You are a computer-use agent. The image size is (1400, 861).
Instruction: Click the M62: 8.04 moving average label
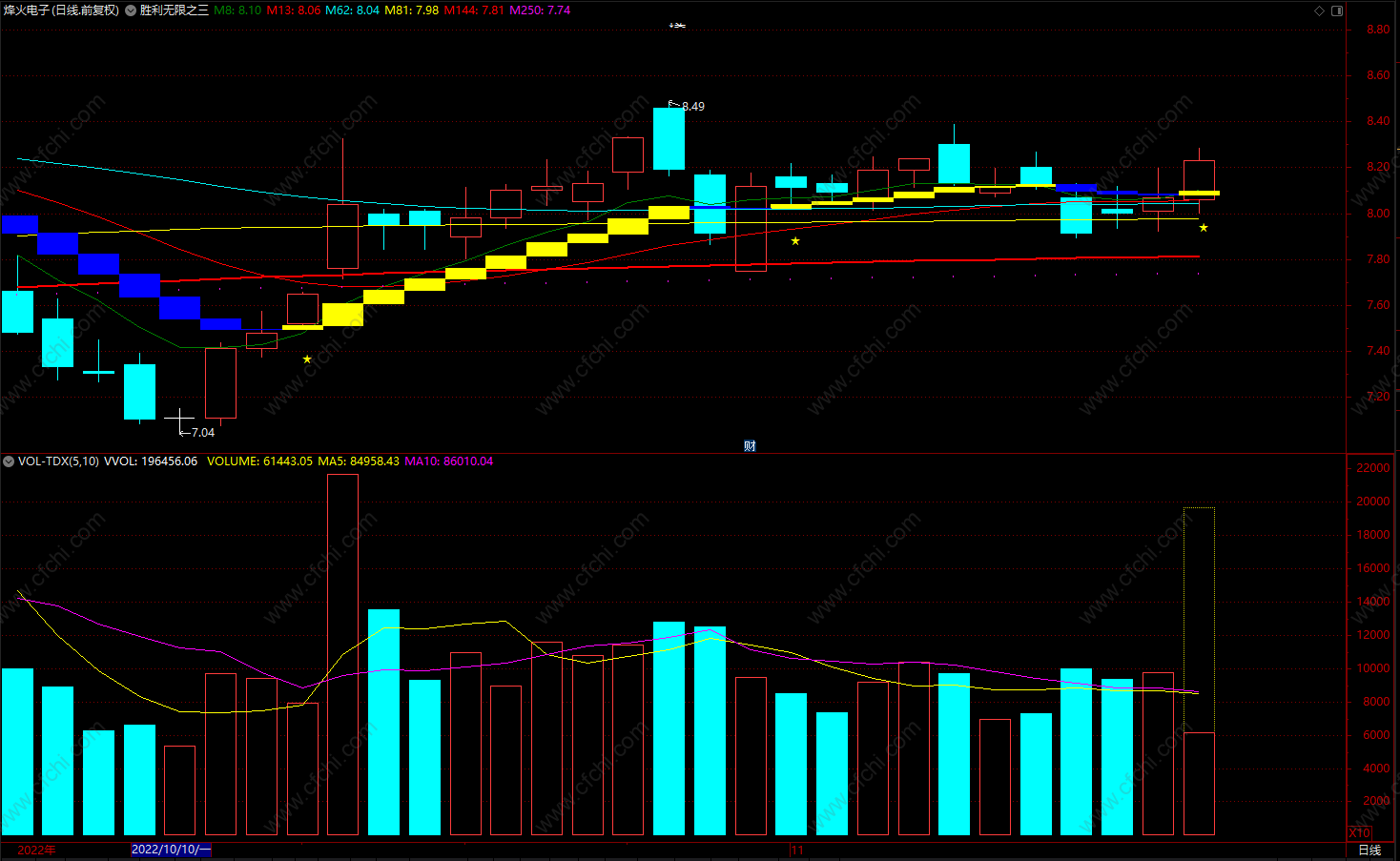coord(353,10)
